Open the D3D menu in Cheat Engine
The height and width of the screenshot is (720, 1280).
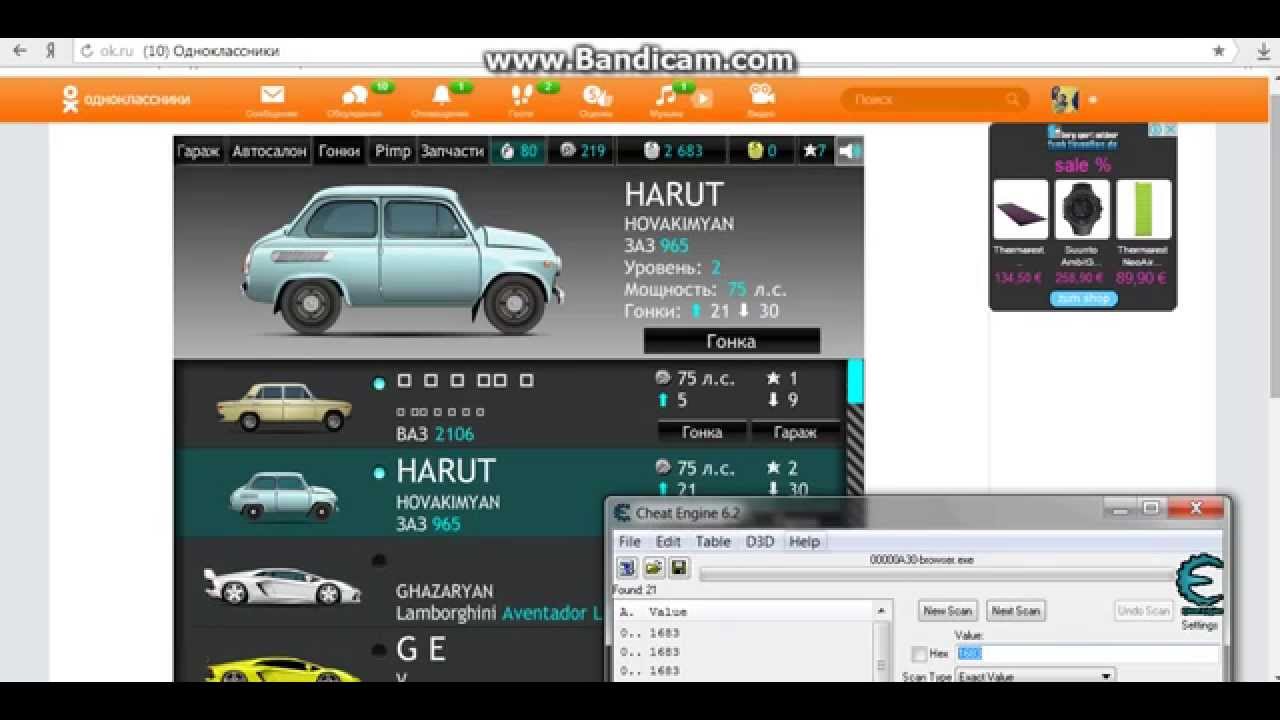coord(759,542)
